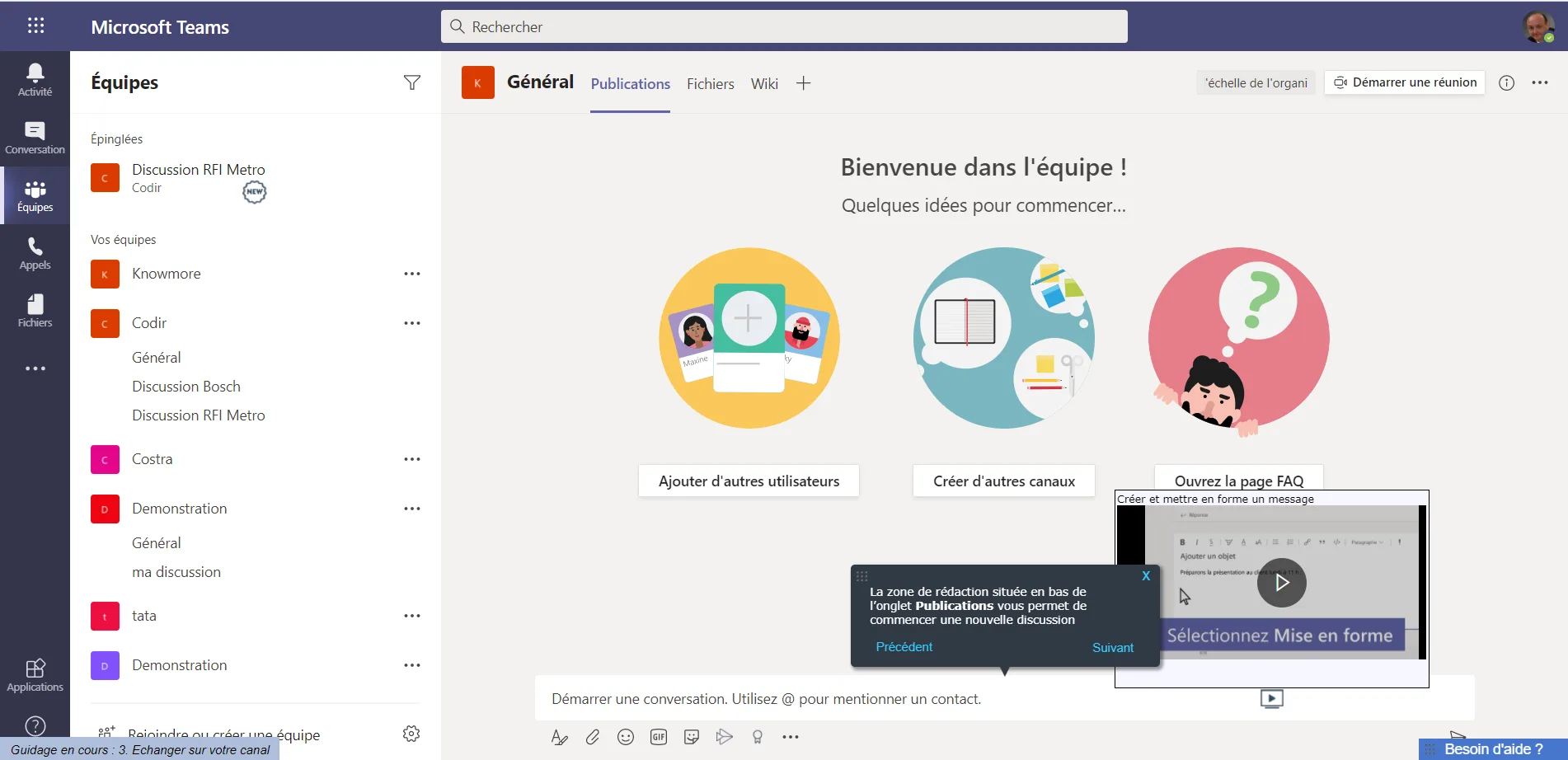The height and width of the screenshot is (760, 1568).
Task: Click Suivant in the guidance tooltip
Action: pos(1113,648)
